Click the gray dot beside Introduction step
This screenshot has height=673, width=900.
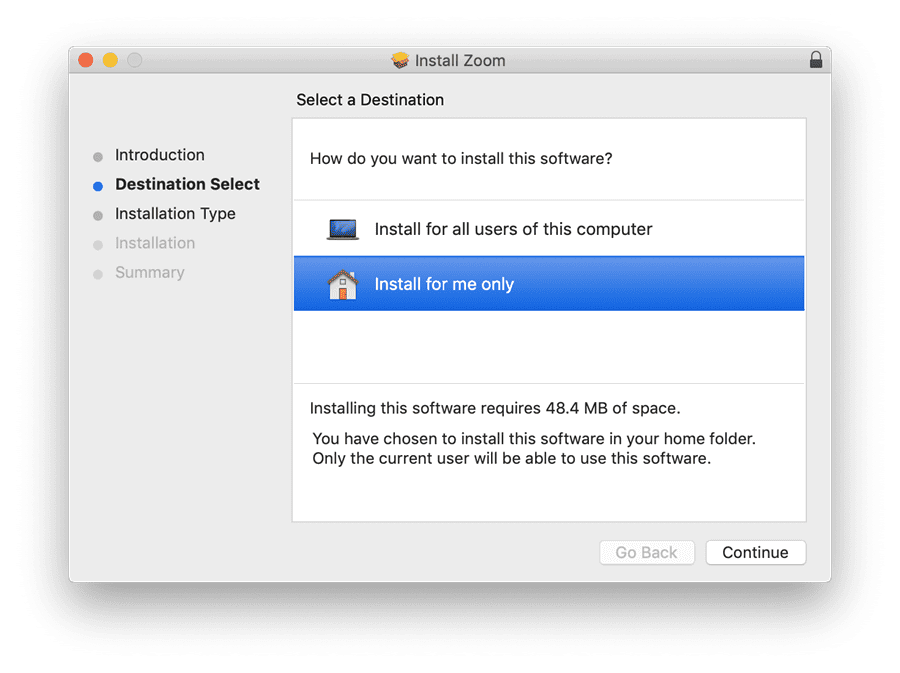pos(97,156)
